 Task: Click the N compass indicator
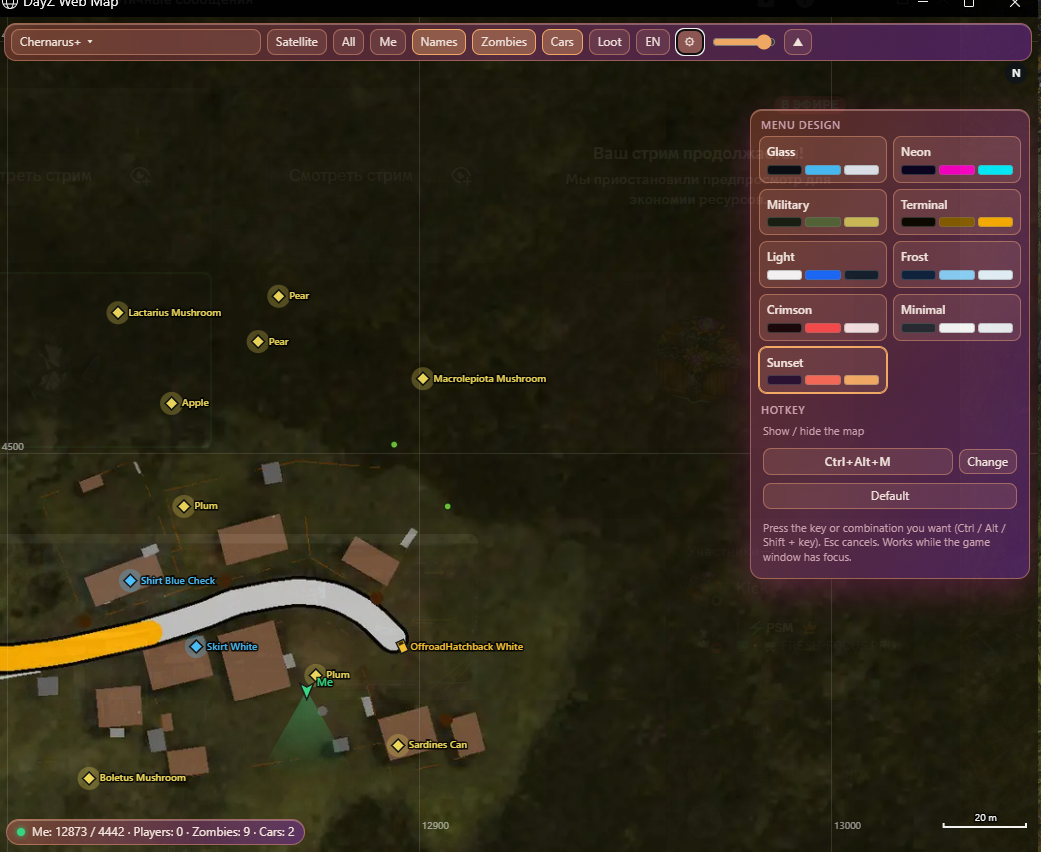(1016, 73)
